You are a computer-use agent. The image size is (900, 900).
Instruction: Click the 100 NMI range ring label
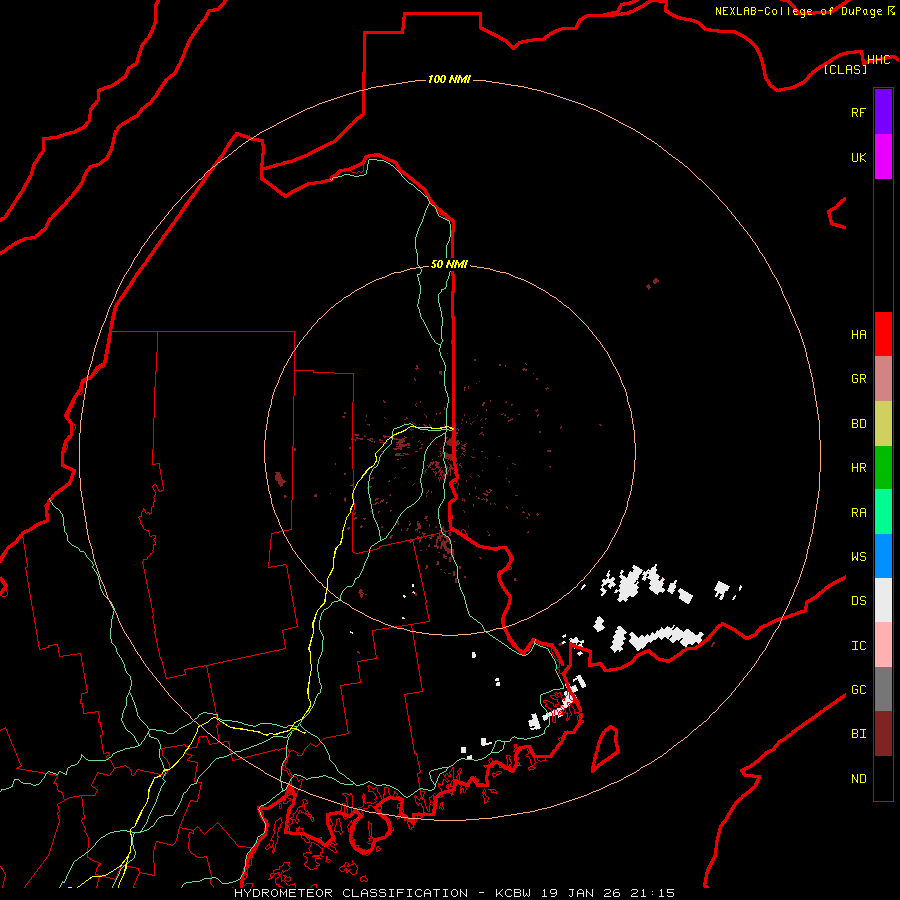(449, 79)
